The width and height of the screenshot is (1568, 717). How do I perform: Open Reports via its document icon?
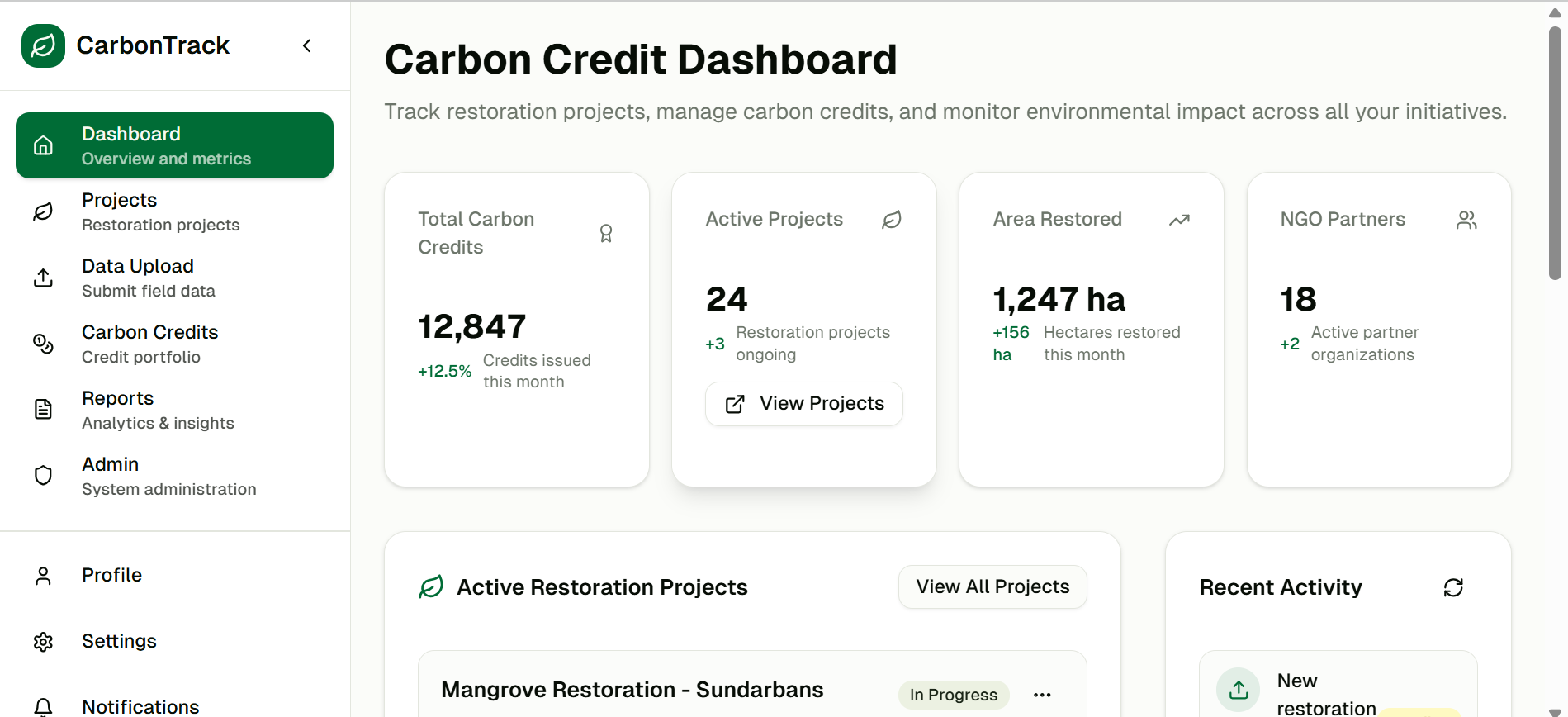[43, 410]
